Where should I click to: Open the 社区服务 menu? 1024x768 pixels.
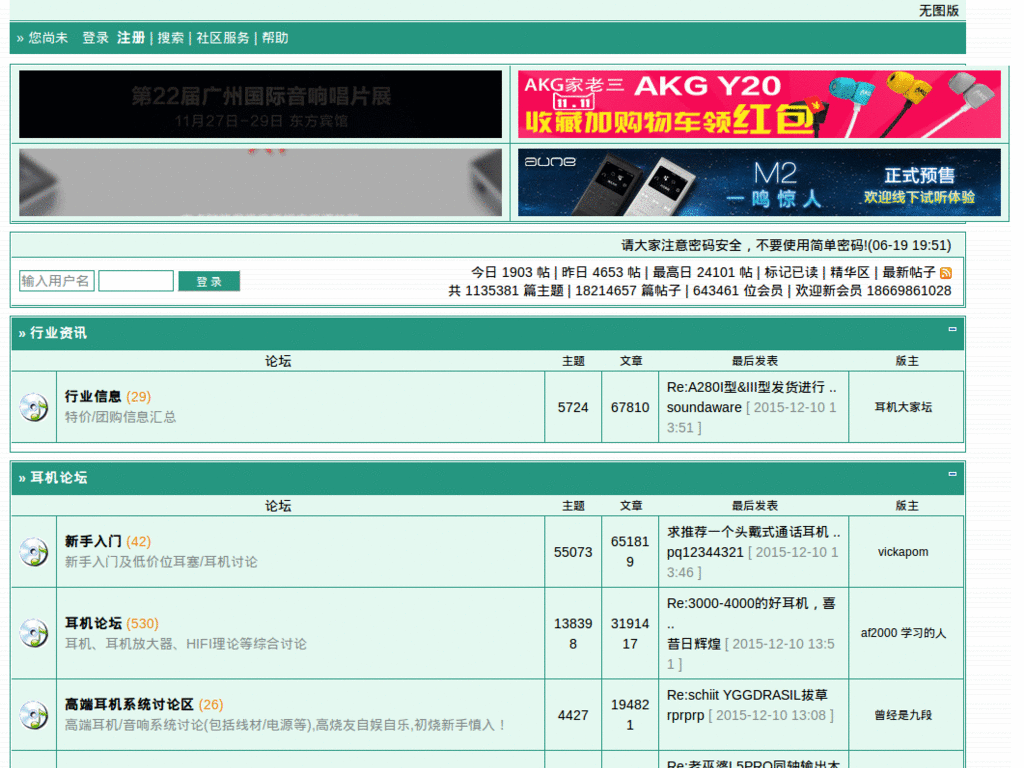(x=223, y=38)
